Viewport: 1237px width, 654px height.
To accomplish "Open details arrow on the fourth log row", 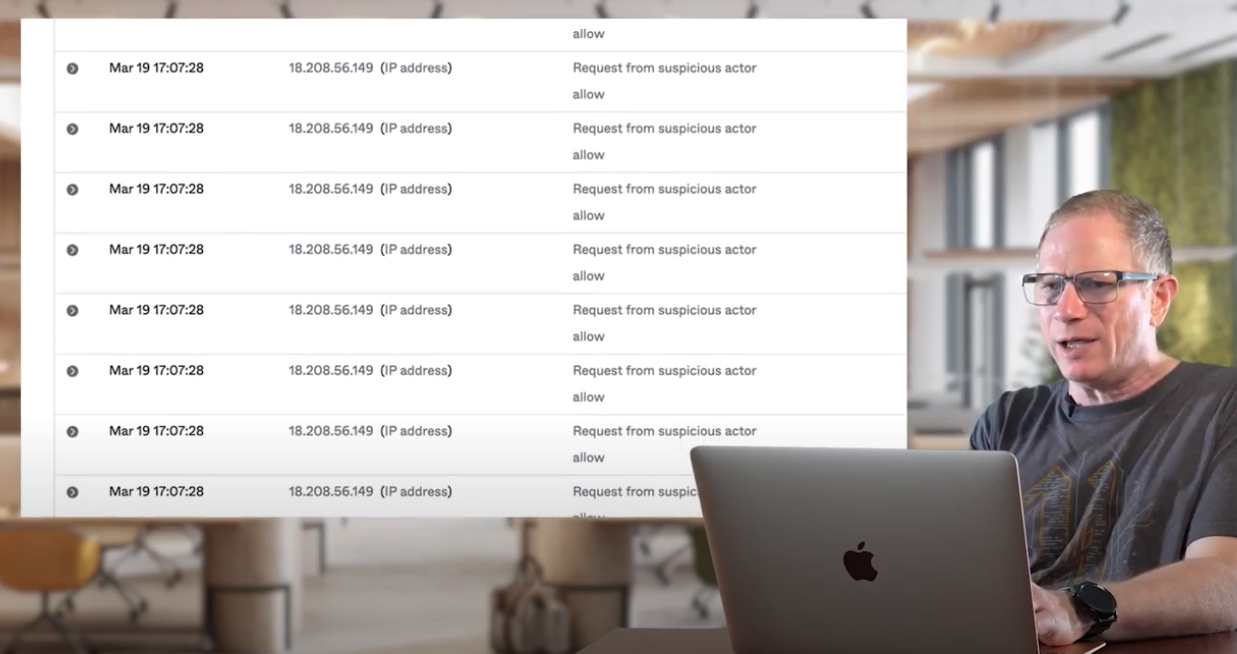I will 72,250.
